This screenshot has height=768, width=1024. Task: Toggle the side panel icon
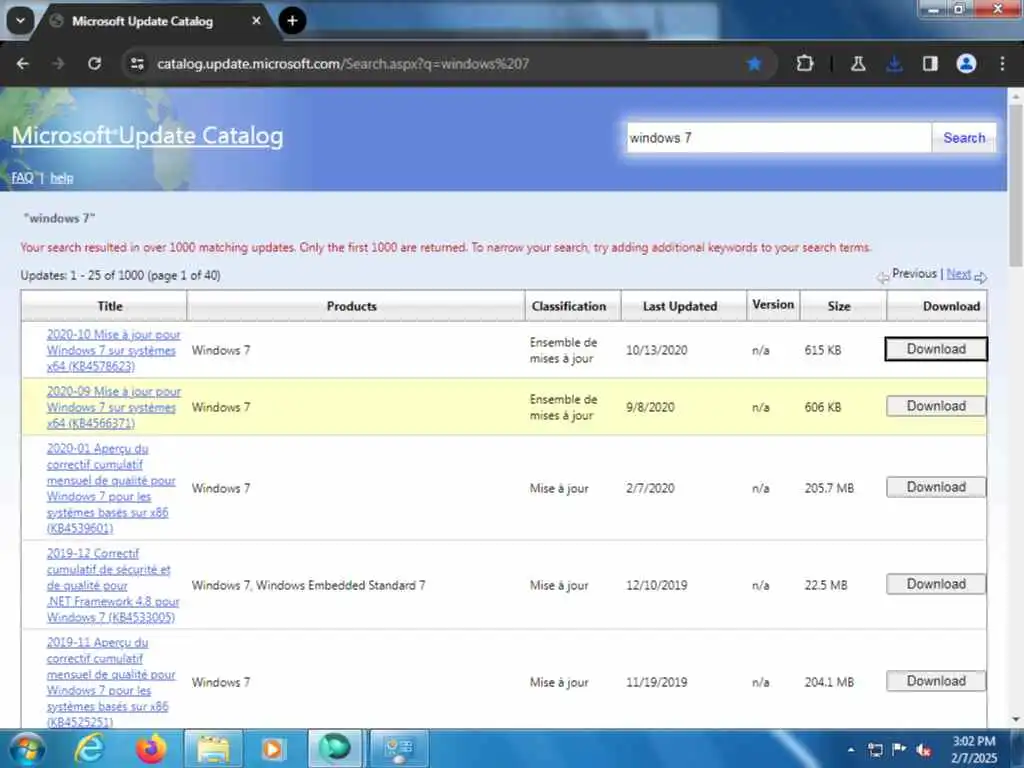coord(930,63)
